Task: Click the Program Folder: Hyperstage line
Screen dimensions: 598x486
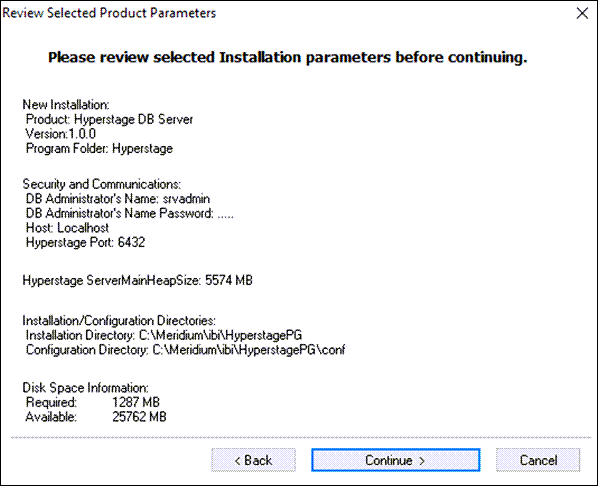Action: click(99, 148)
